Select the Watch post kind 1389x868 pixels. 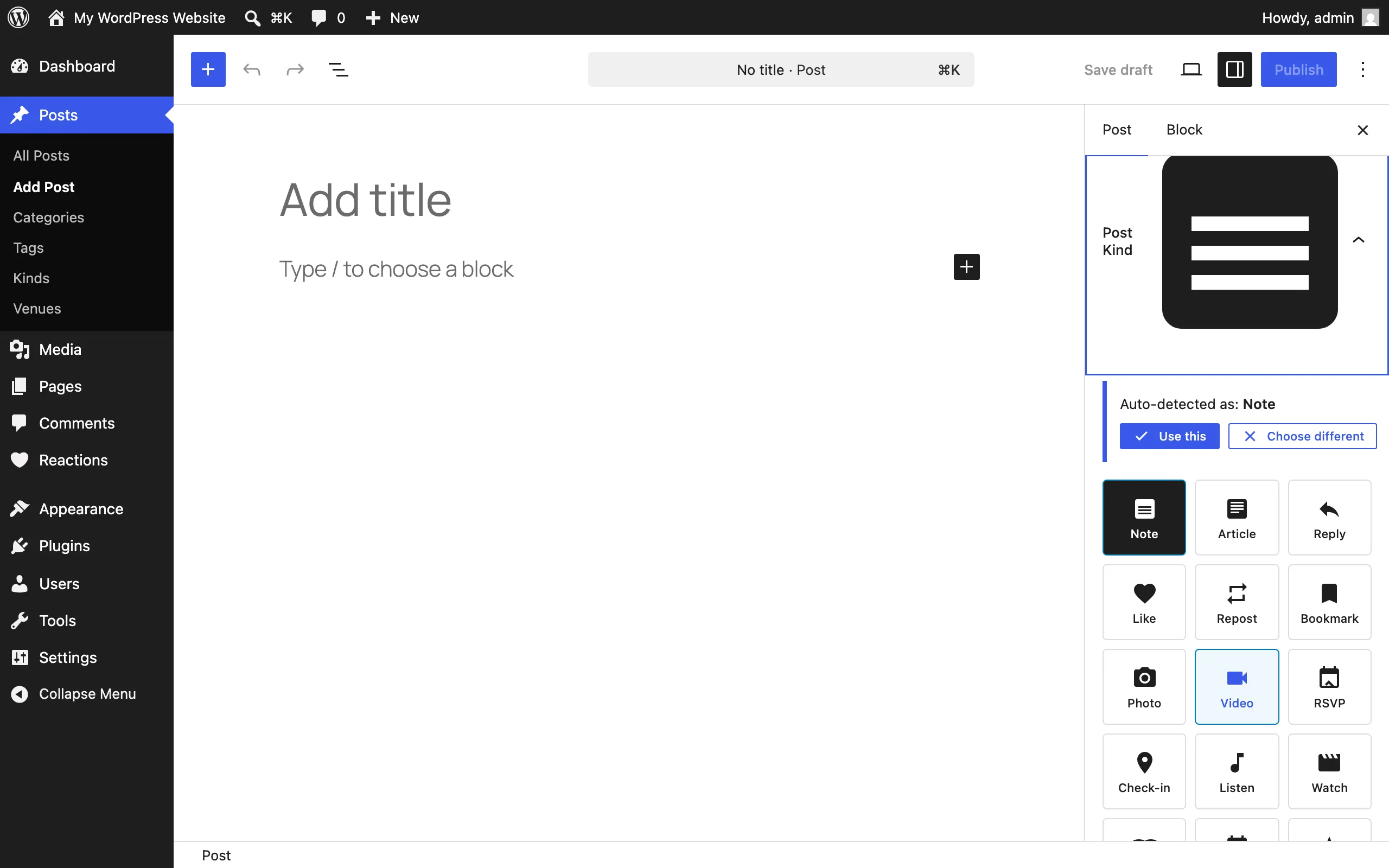pos(1329,771)
